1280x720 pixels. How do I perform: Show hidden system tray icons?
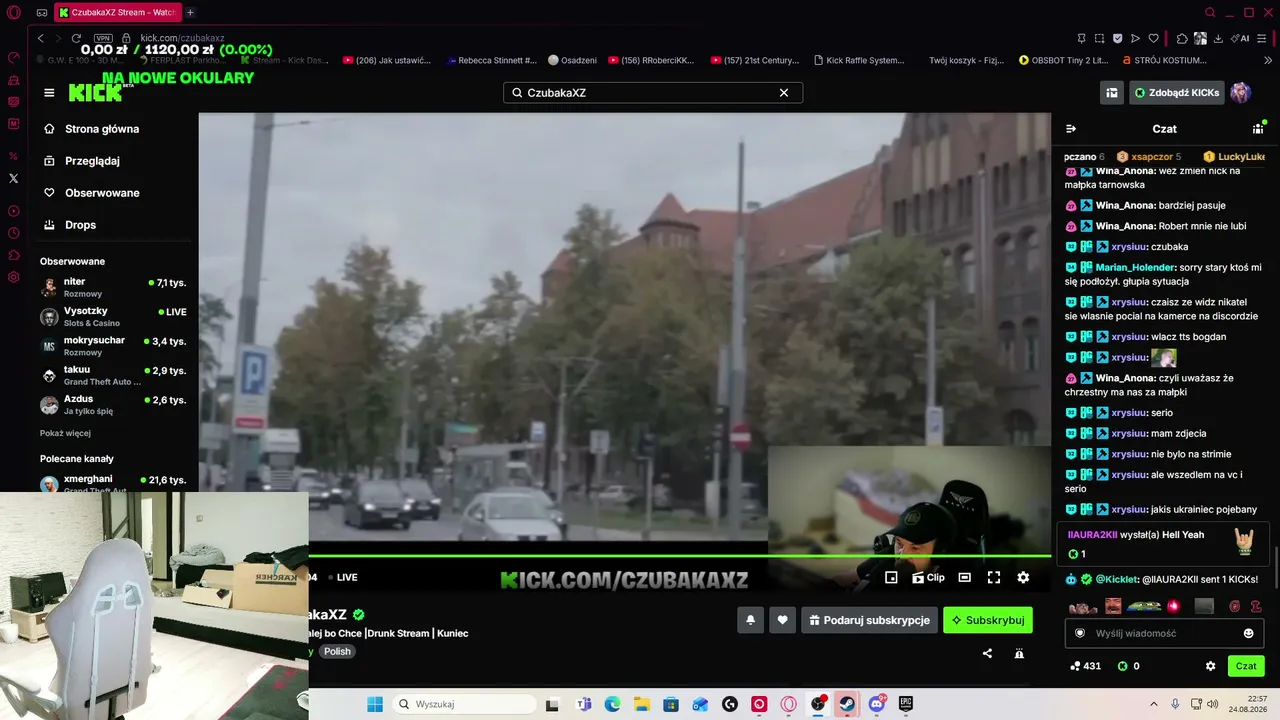1153,704
